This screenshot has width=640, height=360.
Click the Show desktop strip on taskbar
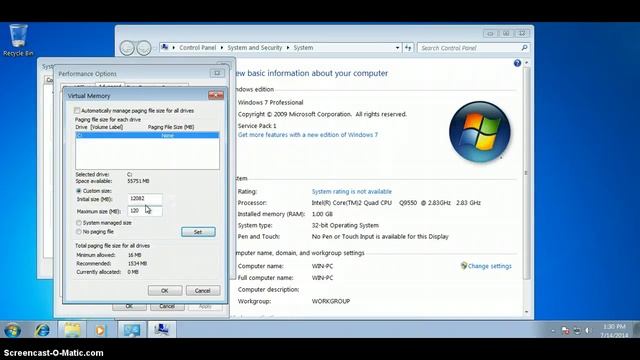[x=636, y=330]
